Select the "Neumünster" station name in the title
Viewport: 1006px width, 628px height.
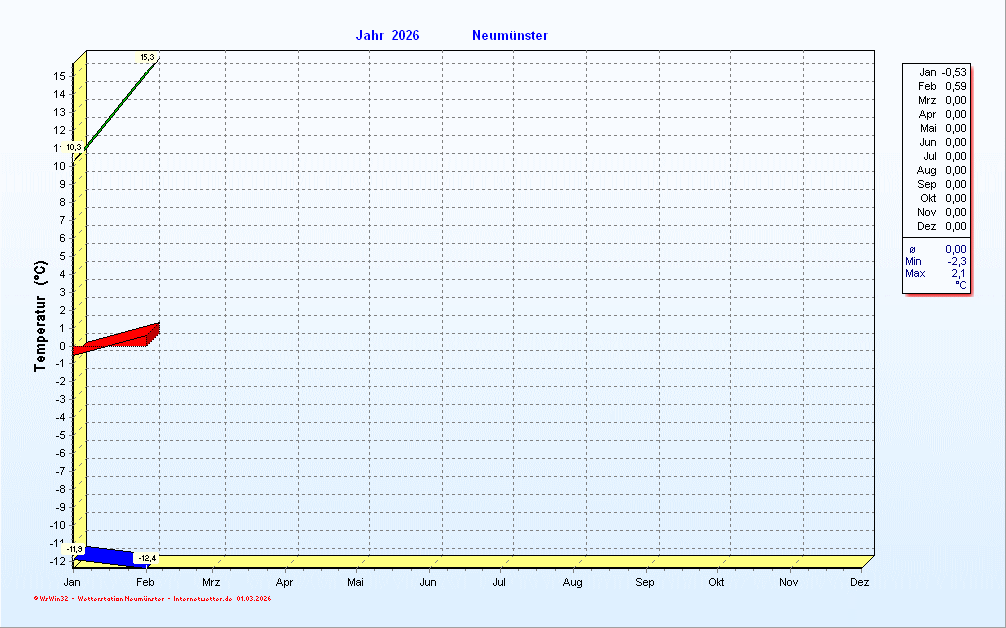509,36
